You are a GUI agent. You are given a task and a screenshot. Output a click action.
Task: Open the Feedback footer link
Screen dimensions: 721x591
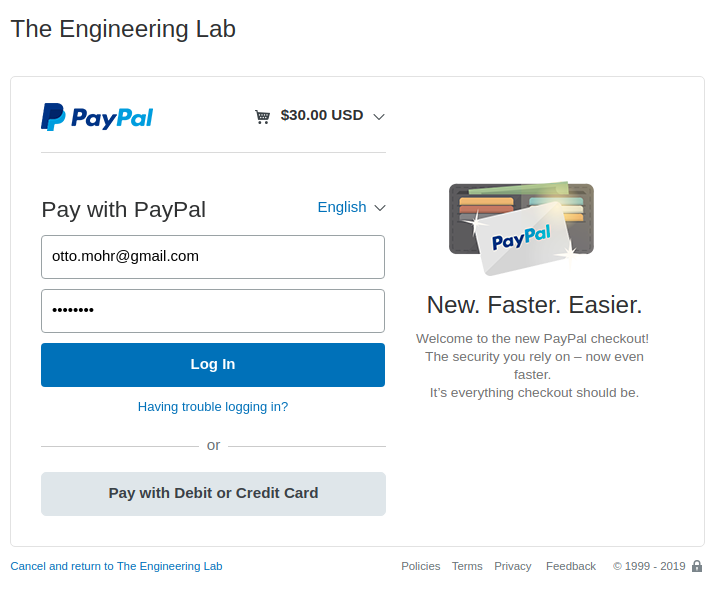(x=571, y=566)
